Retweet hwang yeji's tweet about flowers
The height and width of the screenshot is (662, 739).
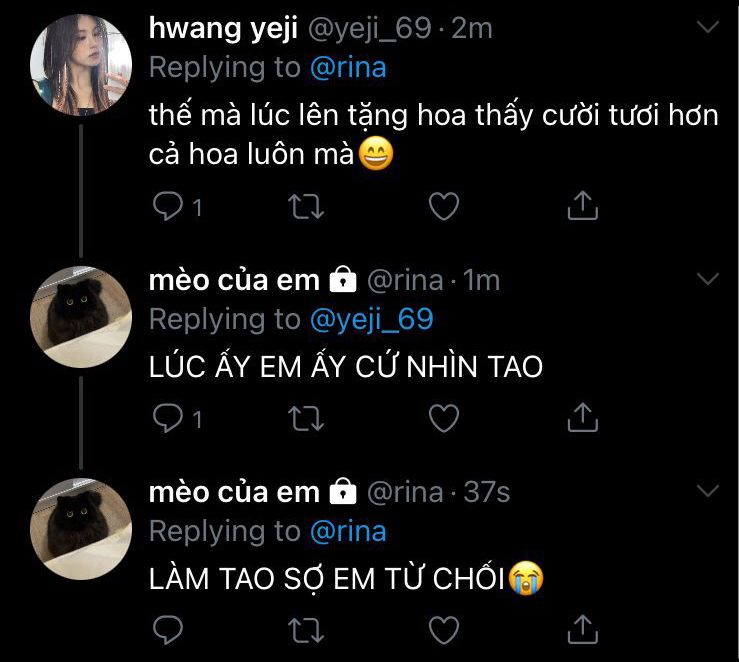[306, 206]
